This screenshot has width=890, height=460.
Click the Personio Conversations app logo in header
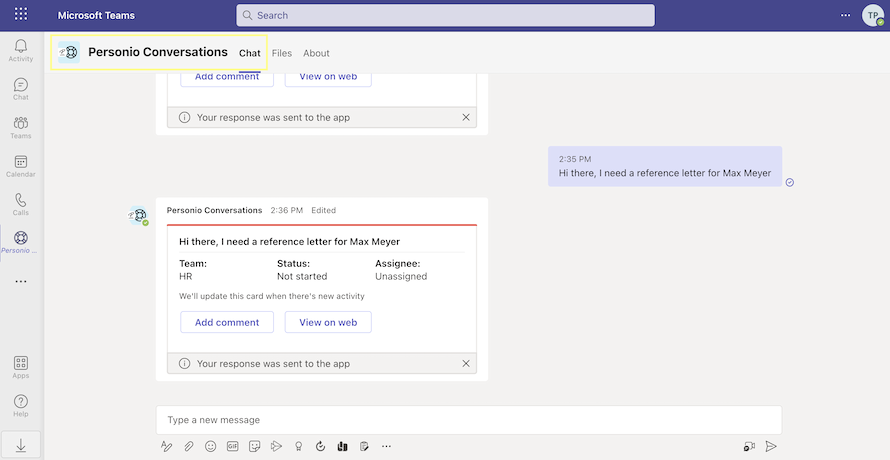(69, 52)
